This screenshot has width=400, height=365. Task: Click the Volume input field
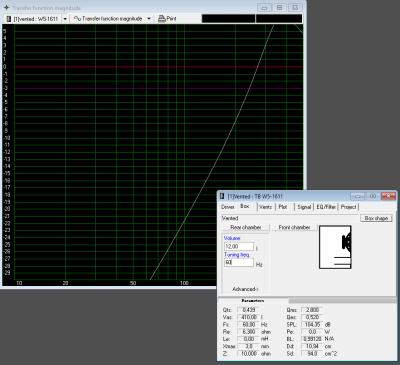239,247
